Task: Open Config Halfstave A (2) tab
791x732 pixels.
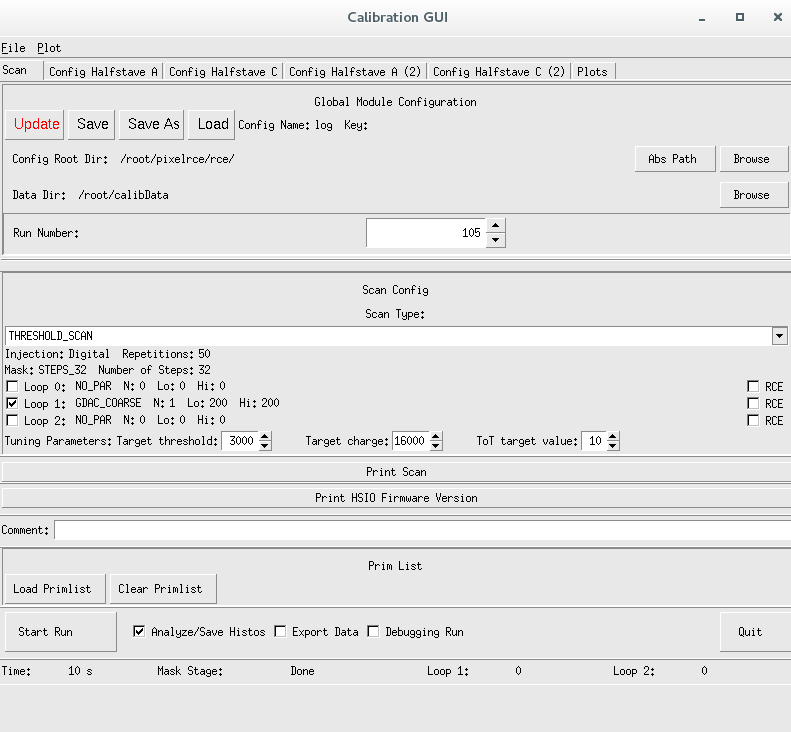Action: pos(355,72)
